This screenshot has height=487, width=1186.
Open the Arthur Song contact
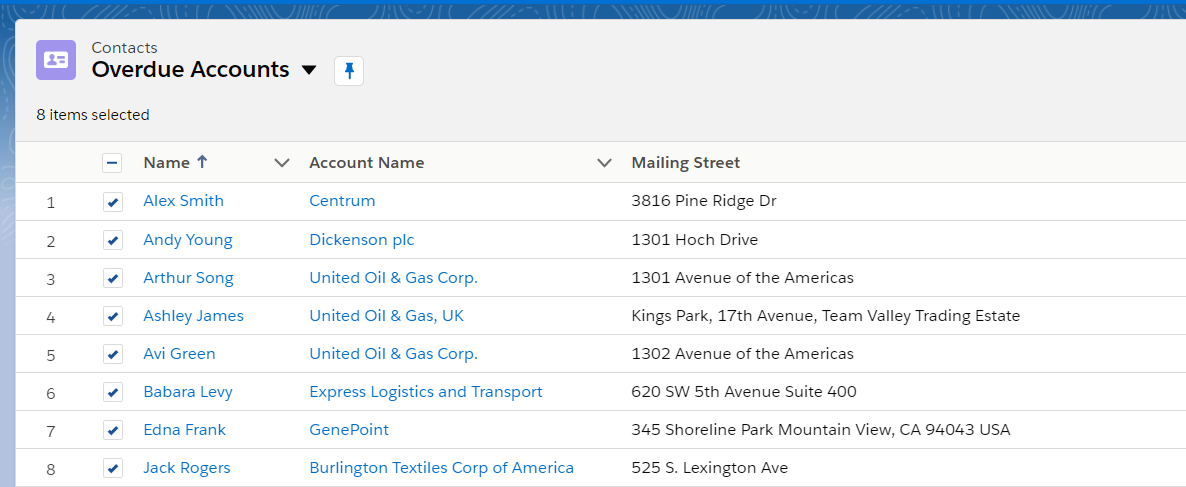point(188,278)
